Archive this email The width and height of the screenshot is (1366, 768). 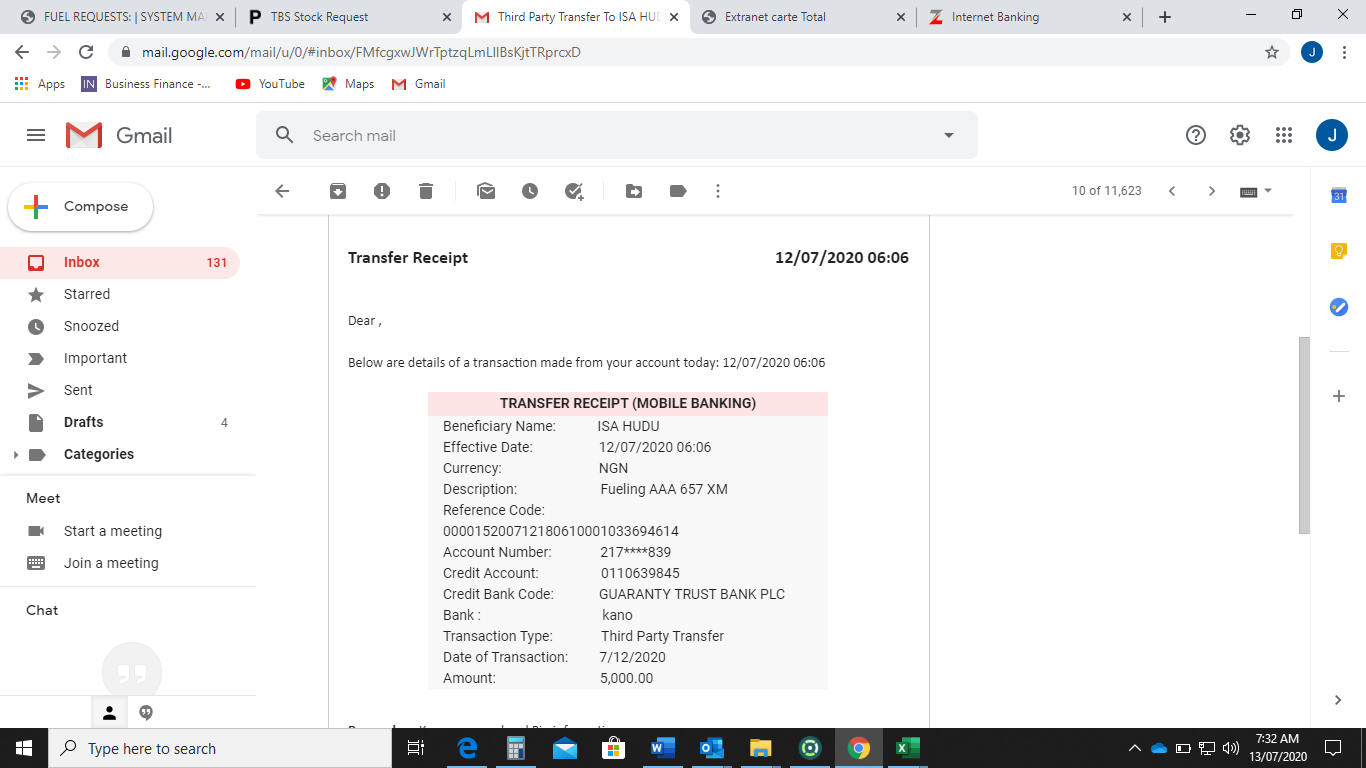click(x=338, y=191)
